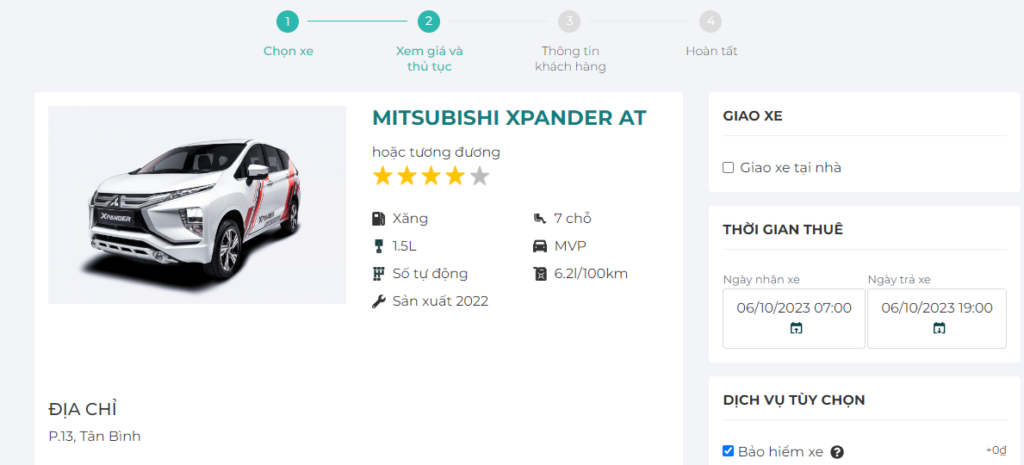
Task: Click the help icon next to Bảo hiểm xe
Action: tap(837, 452)
